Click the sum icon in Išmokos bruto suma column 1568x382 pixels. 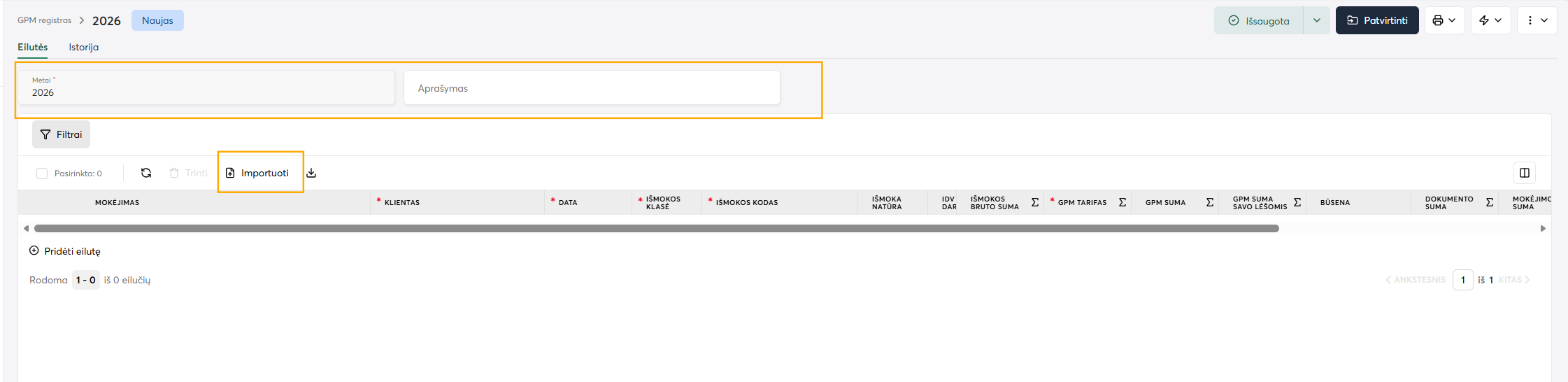point(1035,202)
